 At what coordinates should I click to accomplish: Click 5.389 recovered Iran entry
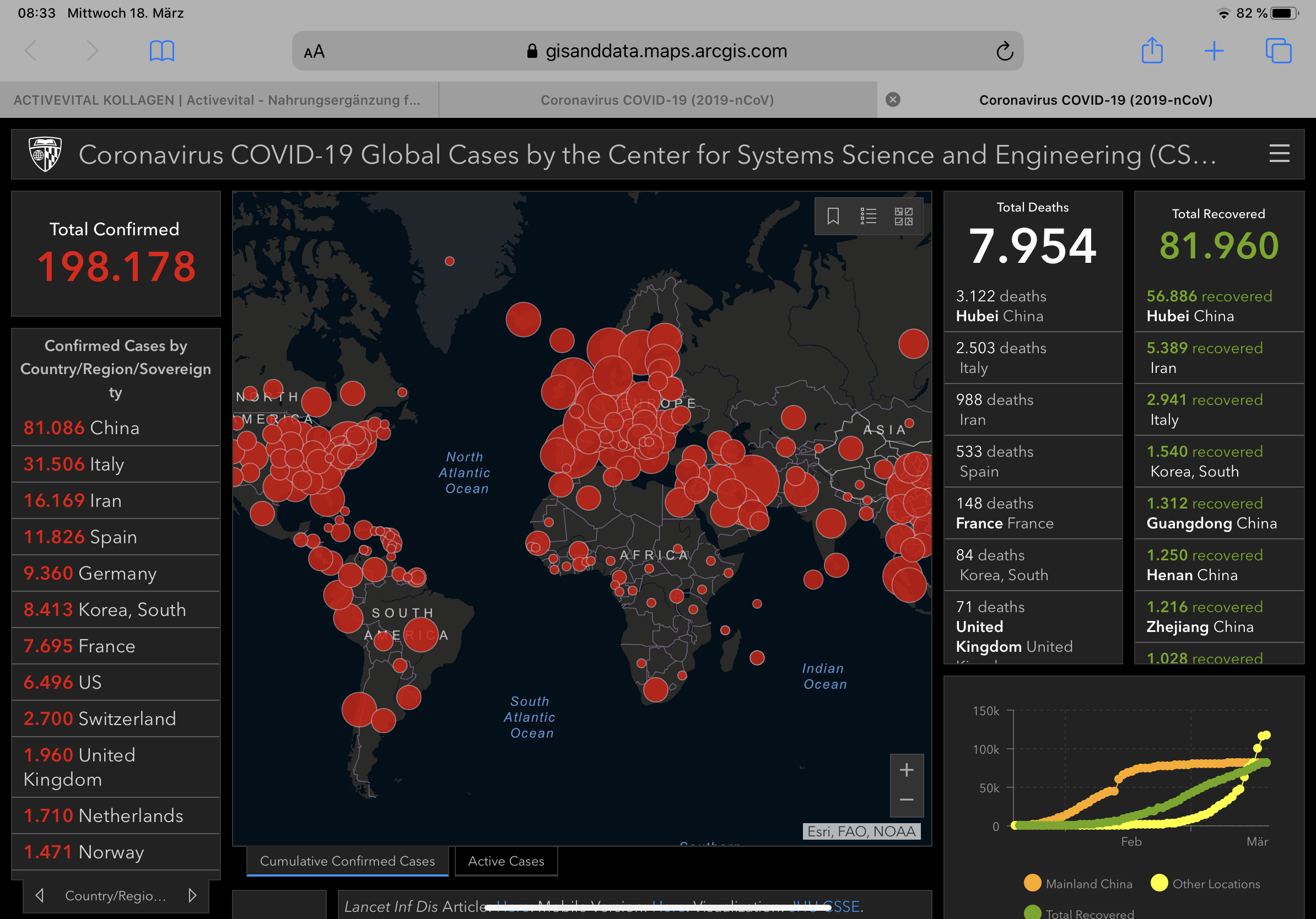(x=1219, y=358)
